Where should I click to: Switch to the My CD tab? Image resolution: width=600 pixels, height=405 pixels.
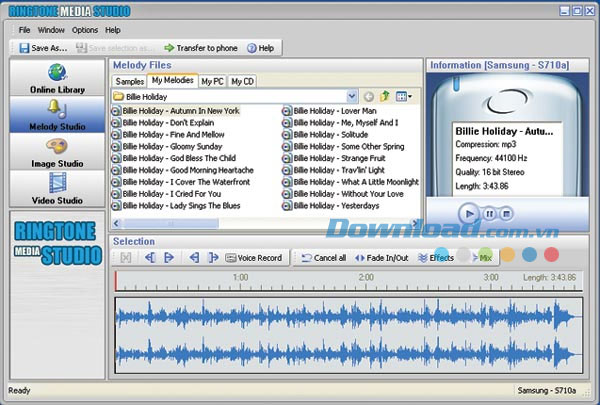tap(242, 81)
